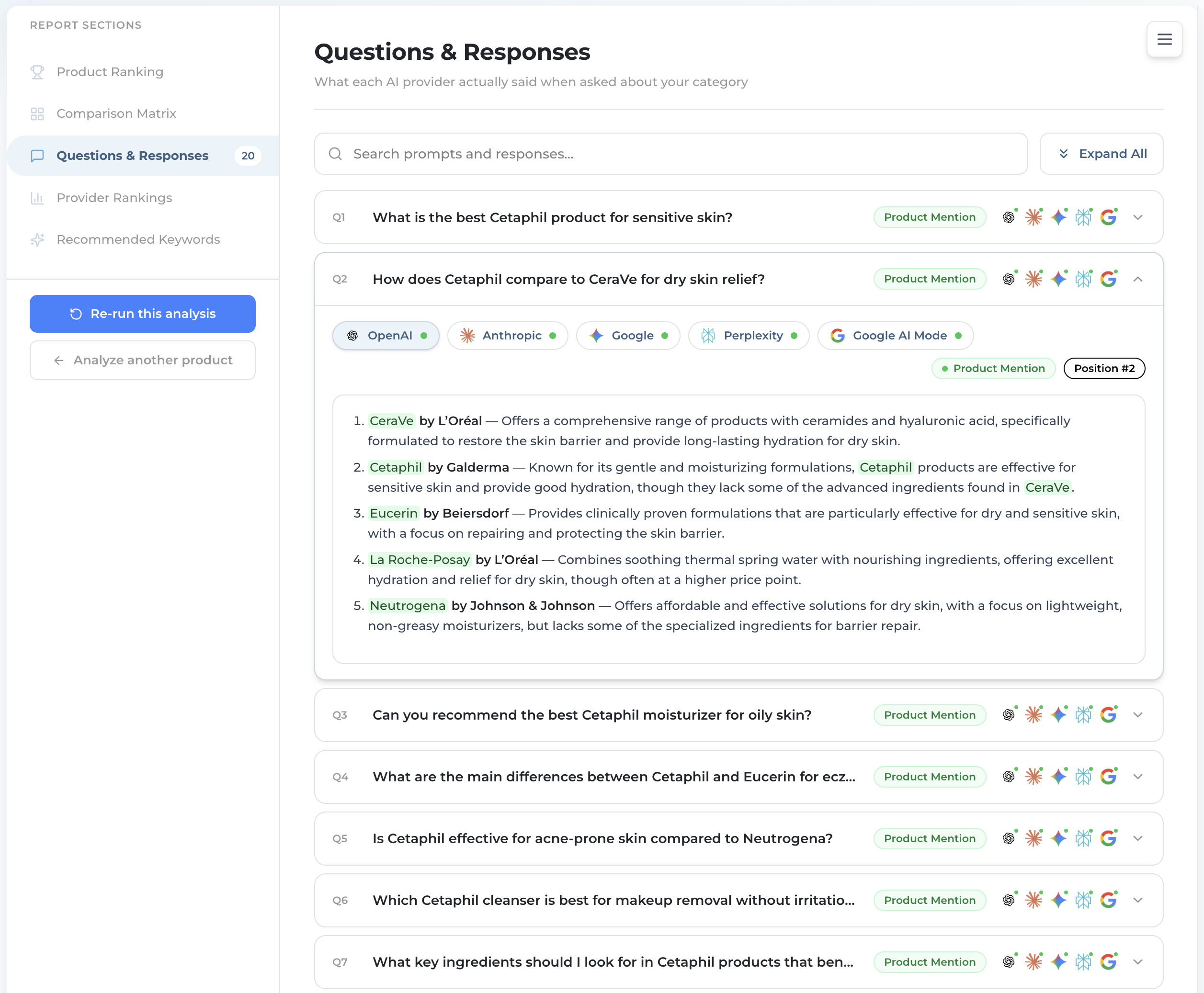Select the Anthropic provider tab
The height and width of the screenshot is (993, 1204).
tap(508, 336)
